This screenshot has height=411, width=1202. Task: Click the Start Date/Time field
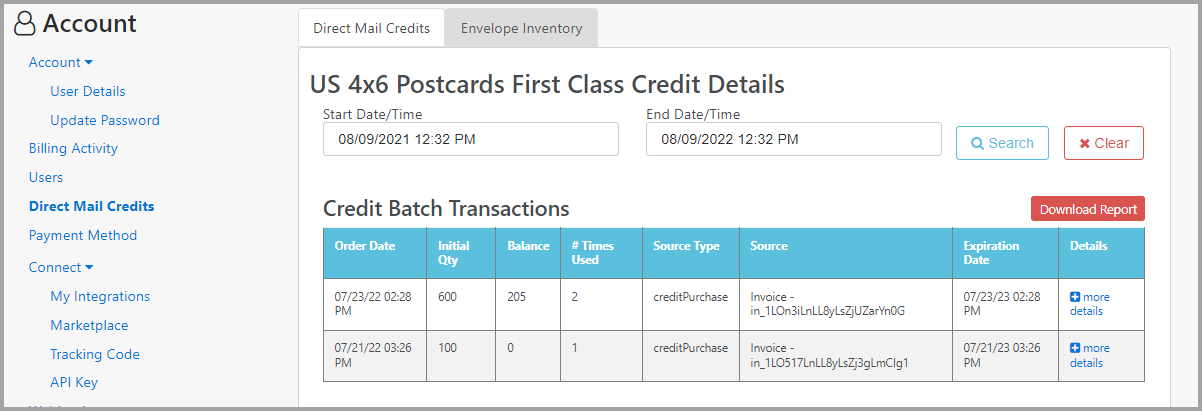click(471, 140)
